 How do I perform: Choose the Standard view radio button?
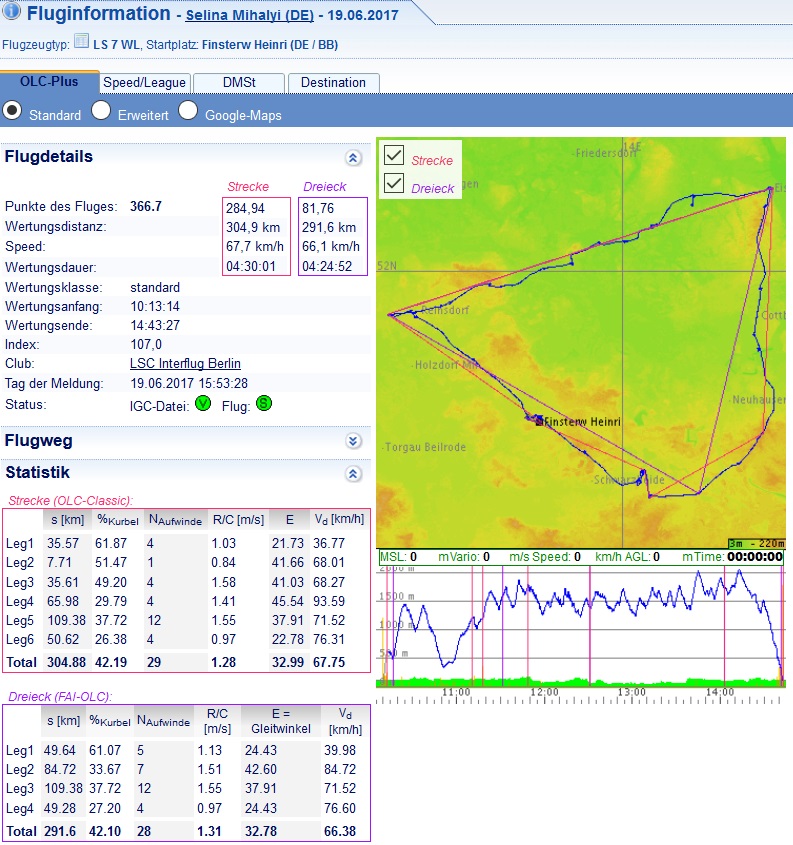pyautogui.click(x=13, y=112)
